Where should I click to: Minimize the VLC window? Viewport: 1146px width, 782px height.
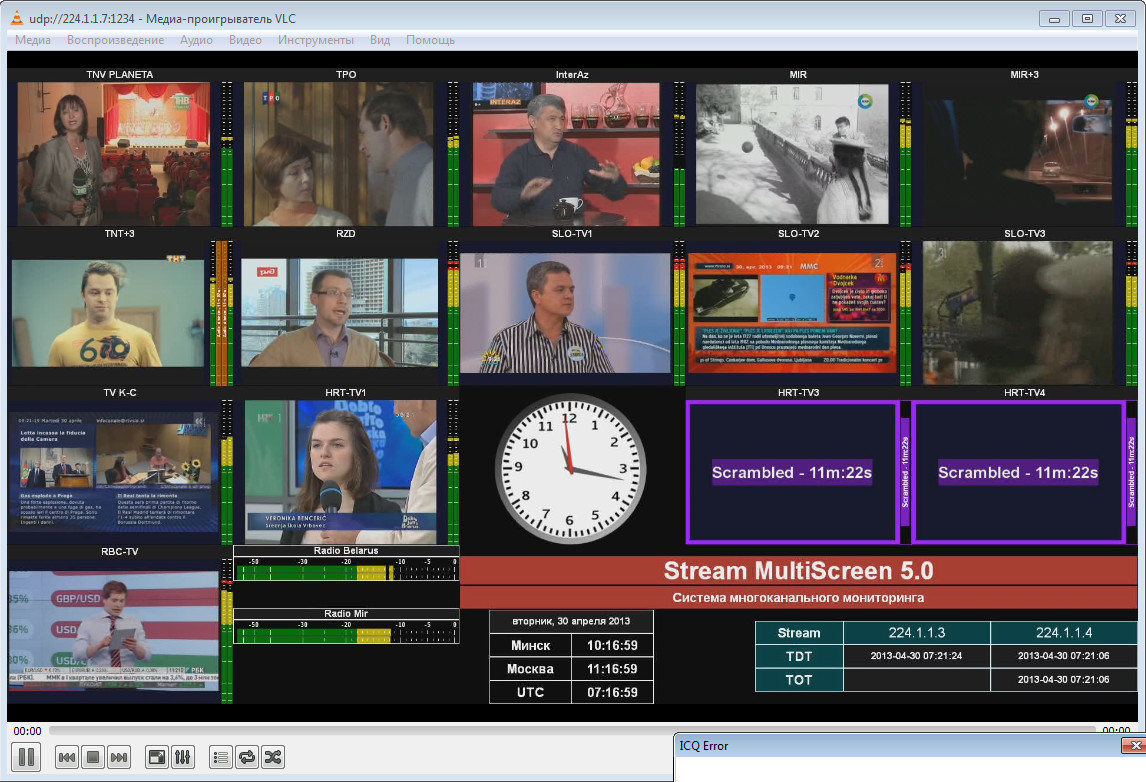pyautogui.click(x=1054, y=19)
